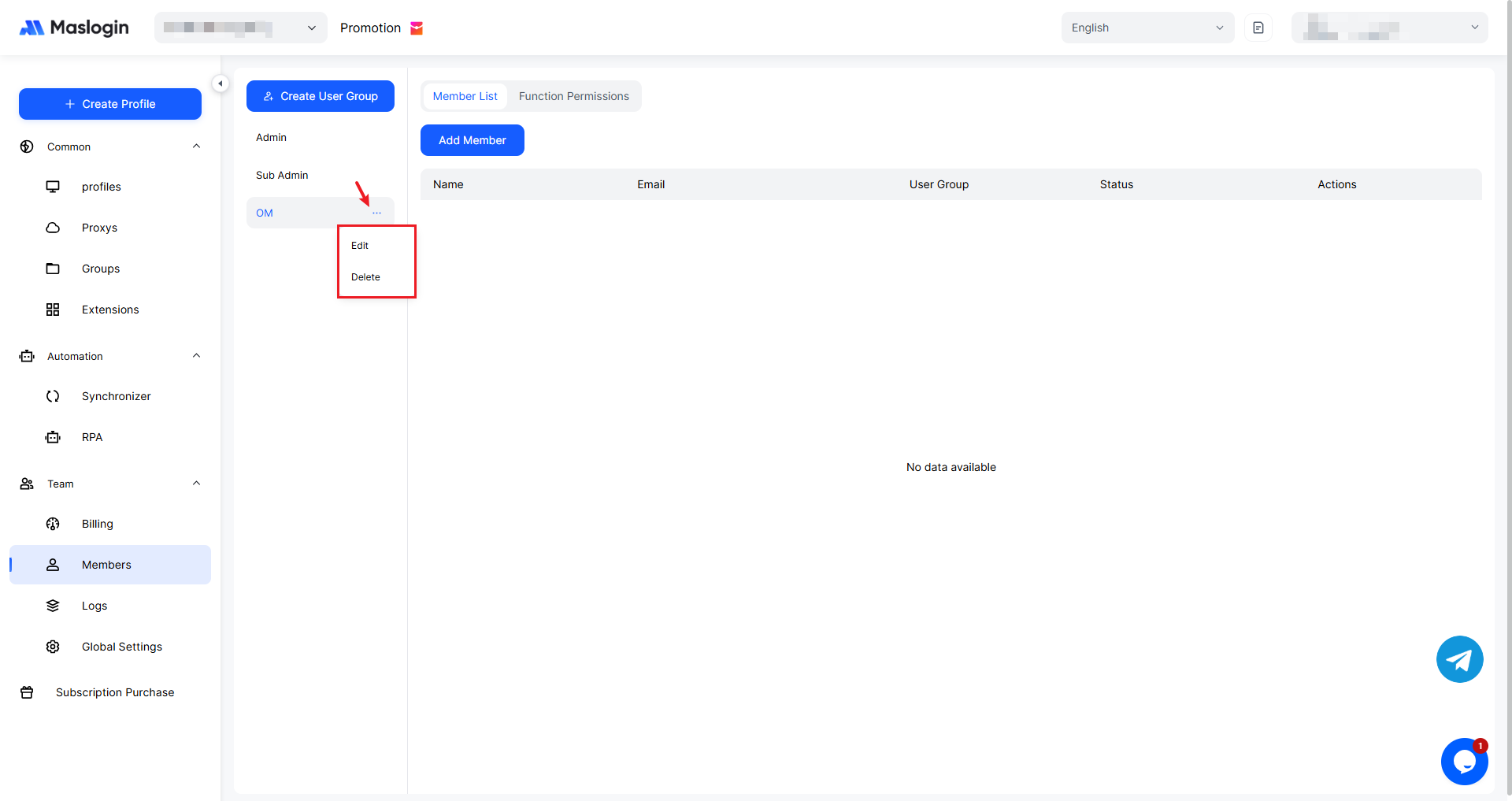Open the RPA automation page
This screenshot has width=1512, height=801.
[x=91, y=437]
